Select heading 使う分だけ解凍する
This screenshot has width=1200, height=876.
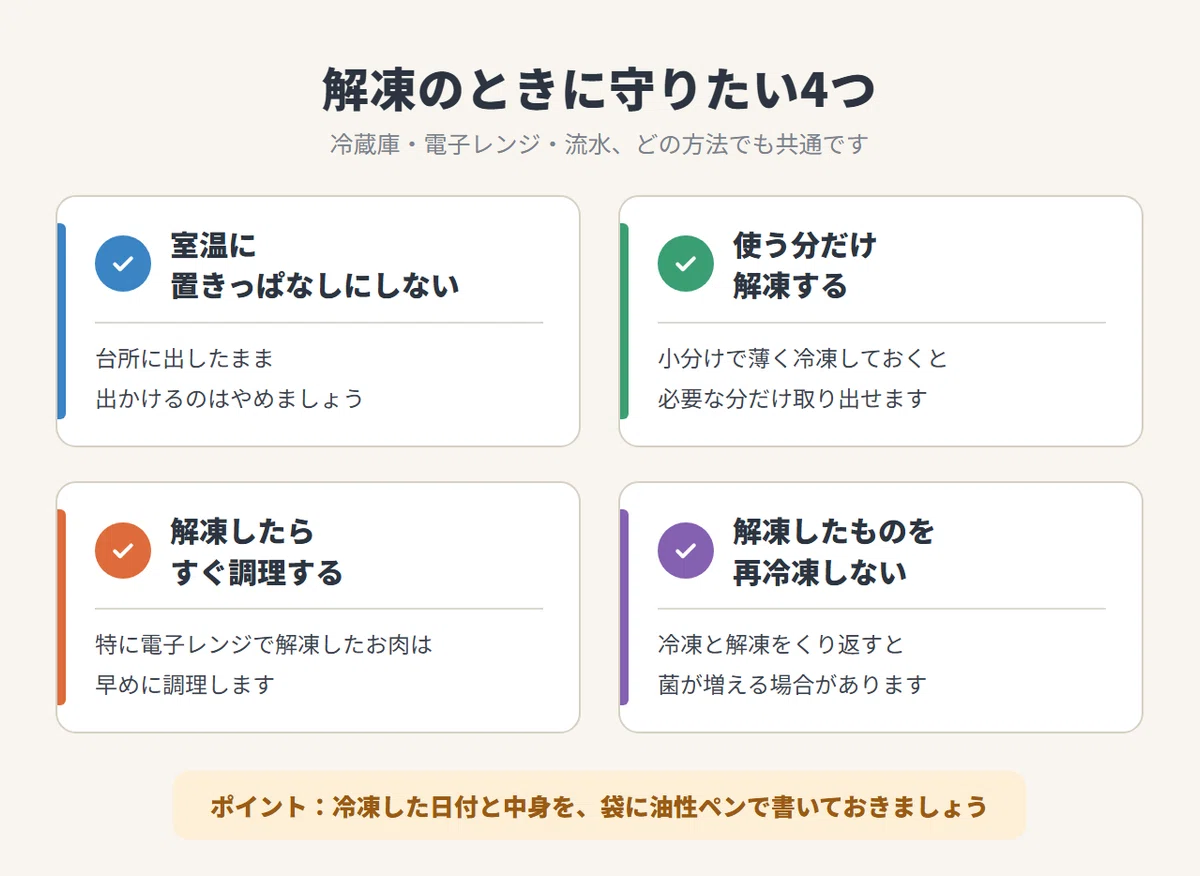805,265
